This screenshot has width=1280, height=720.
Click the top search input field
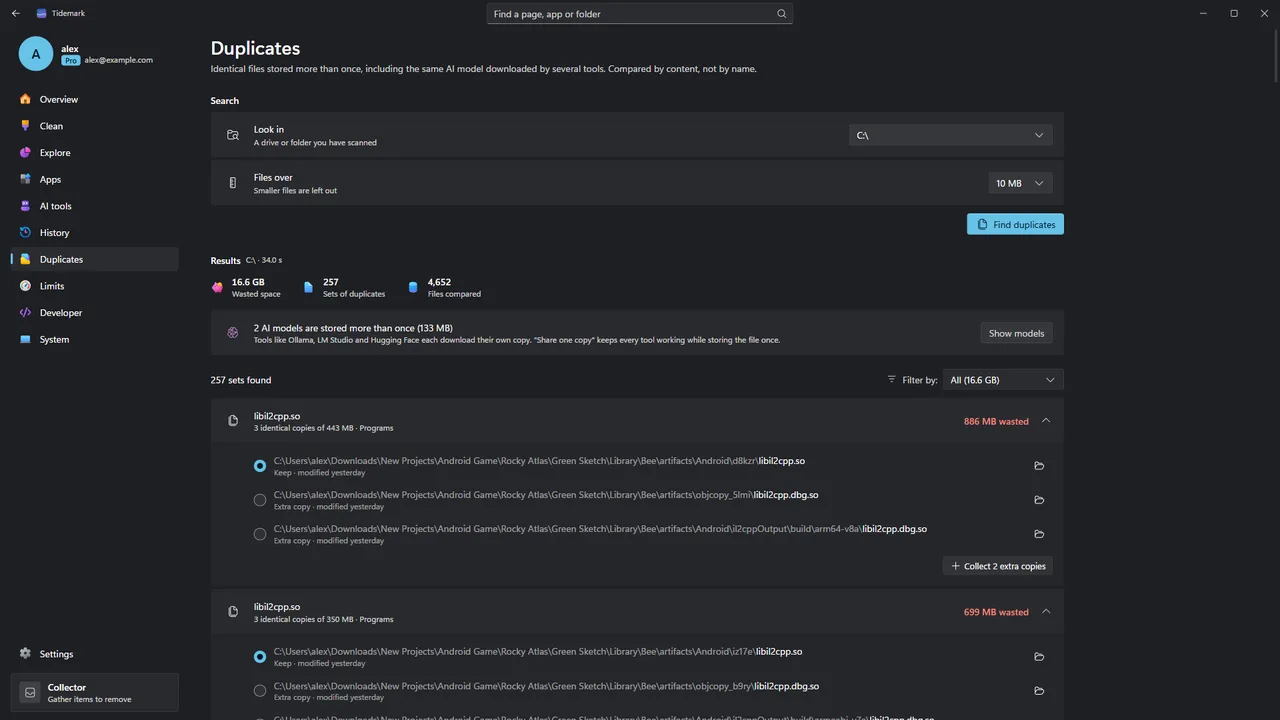tap(640, 14)
